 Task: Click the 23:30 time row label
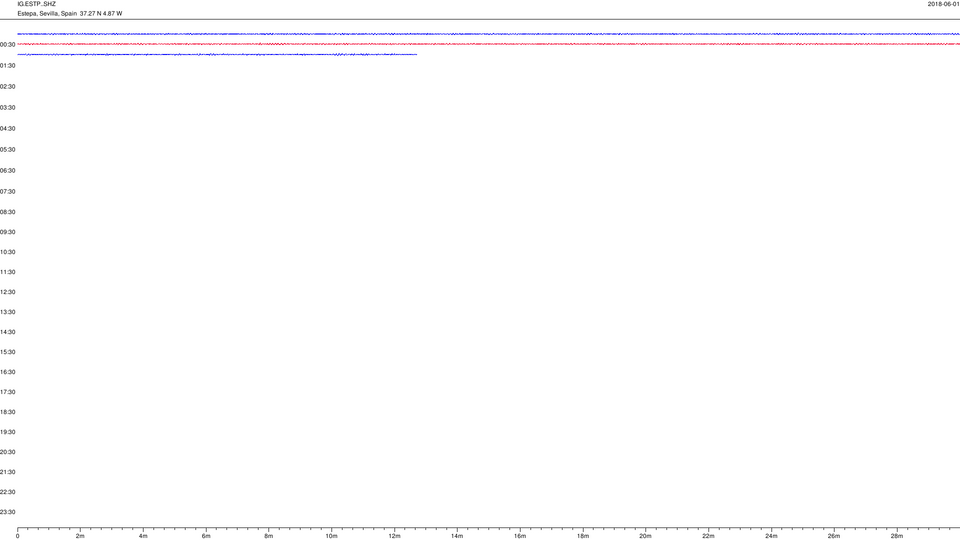tap(7, 512)
